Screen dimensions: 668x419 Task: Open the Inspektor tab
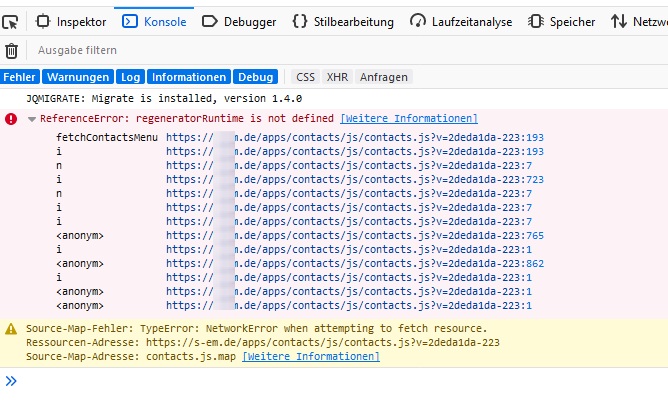(71, 22)
